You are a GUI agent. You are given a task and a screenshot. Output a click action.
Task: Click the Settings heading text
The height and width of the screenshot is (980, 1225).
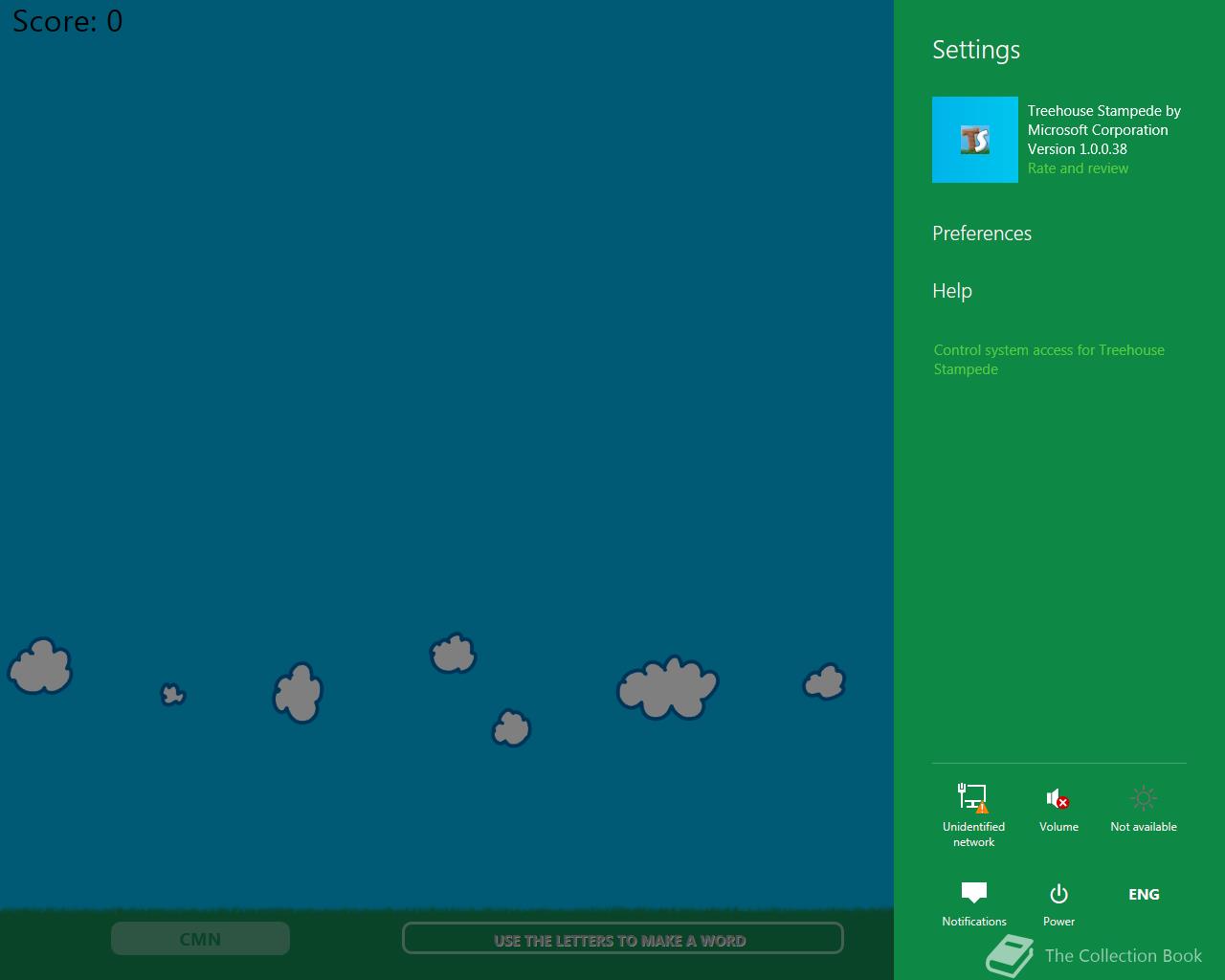(x=976, y=50)
